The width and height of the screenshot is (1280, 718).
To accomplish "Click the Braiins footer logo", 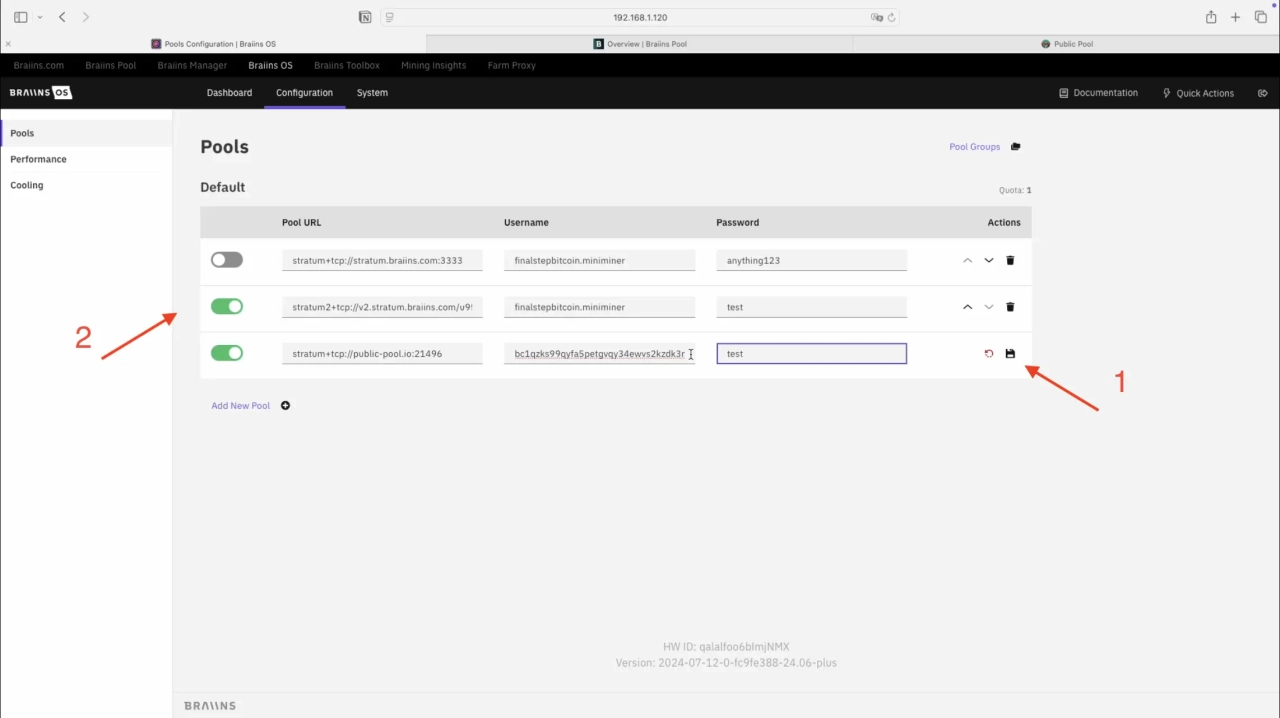I will pos(210,706).
